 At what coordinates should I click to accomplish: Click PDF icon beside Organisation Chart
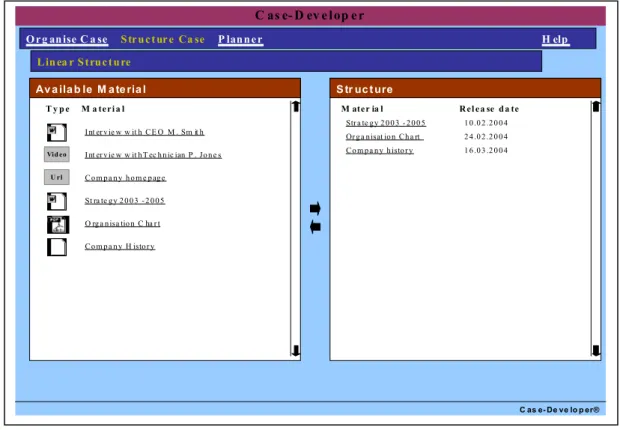[58, 225]
